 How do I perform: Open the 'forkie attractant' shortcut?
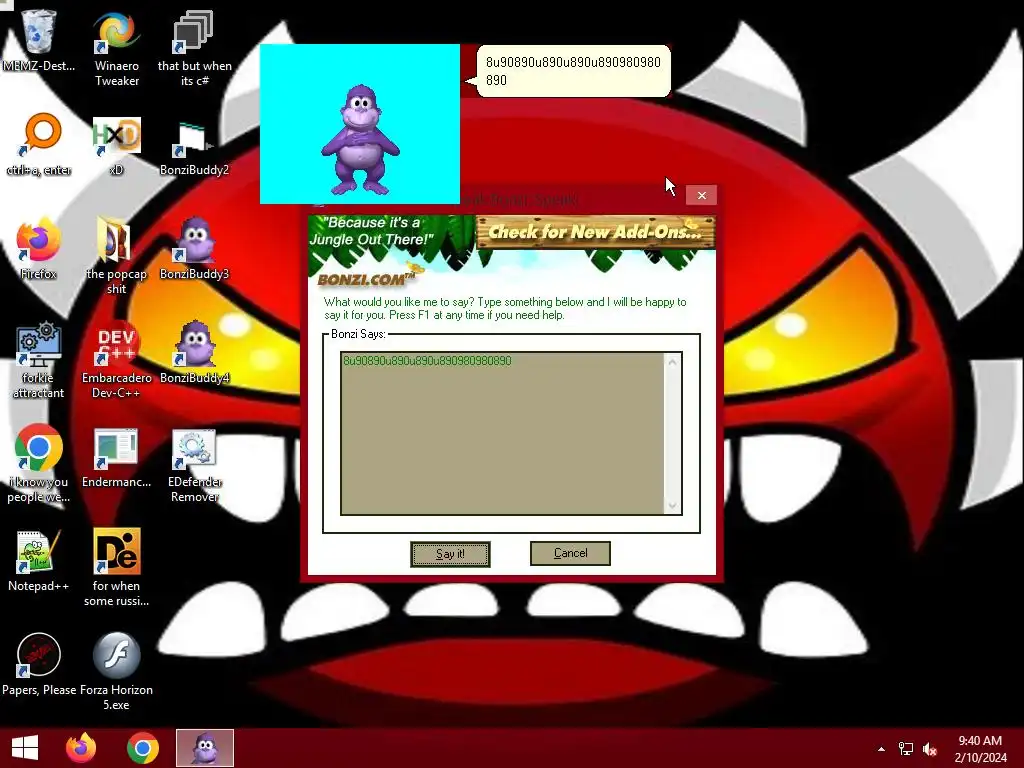(x=39, y=360)
